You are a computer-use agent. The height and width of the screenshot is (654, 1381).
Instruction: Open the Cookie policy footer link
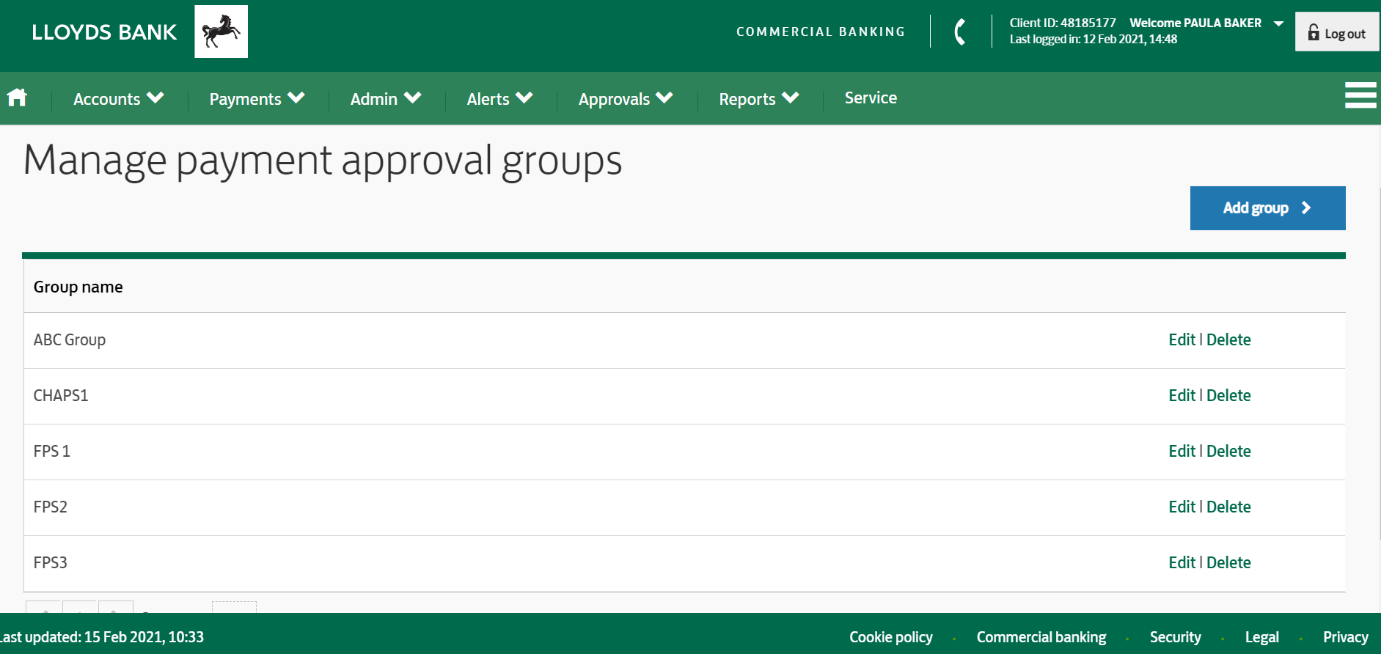coord(891,637)
